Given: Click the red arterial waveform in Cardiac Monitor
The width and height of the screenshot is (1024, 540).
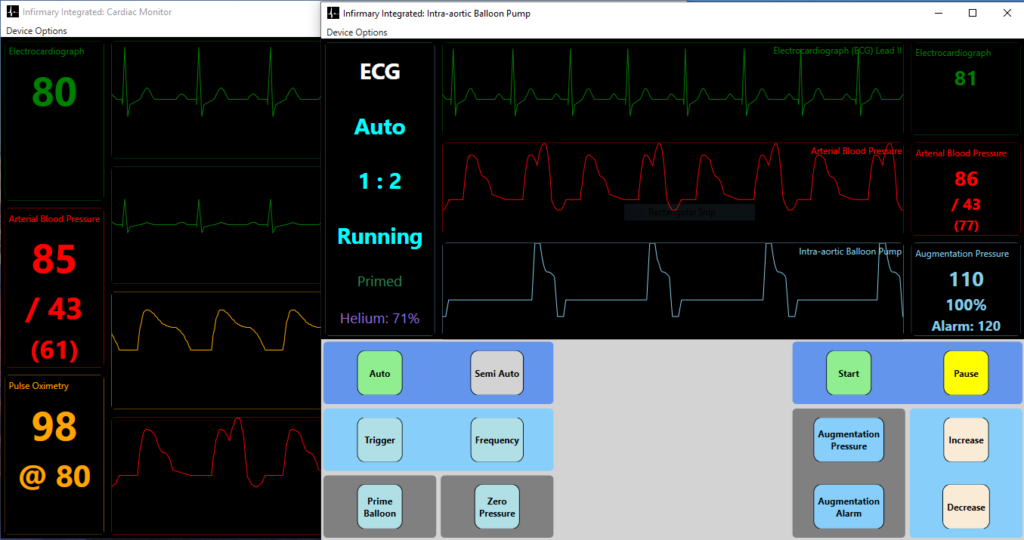Looking at the screenshot, I should 216,475.
